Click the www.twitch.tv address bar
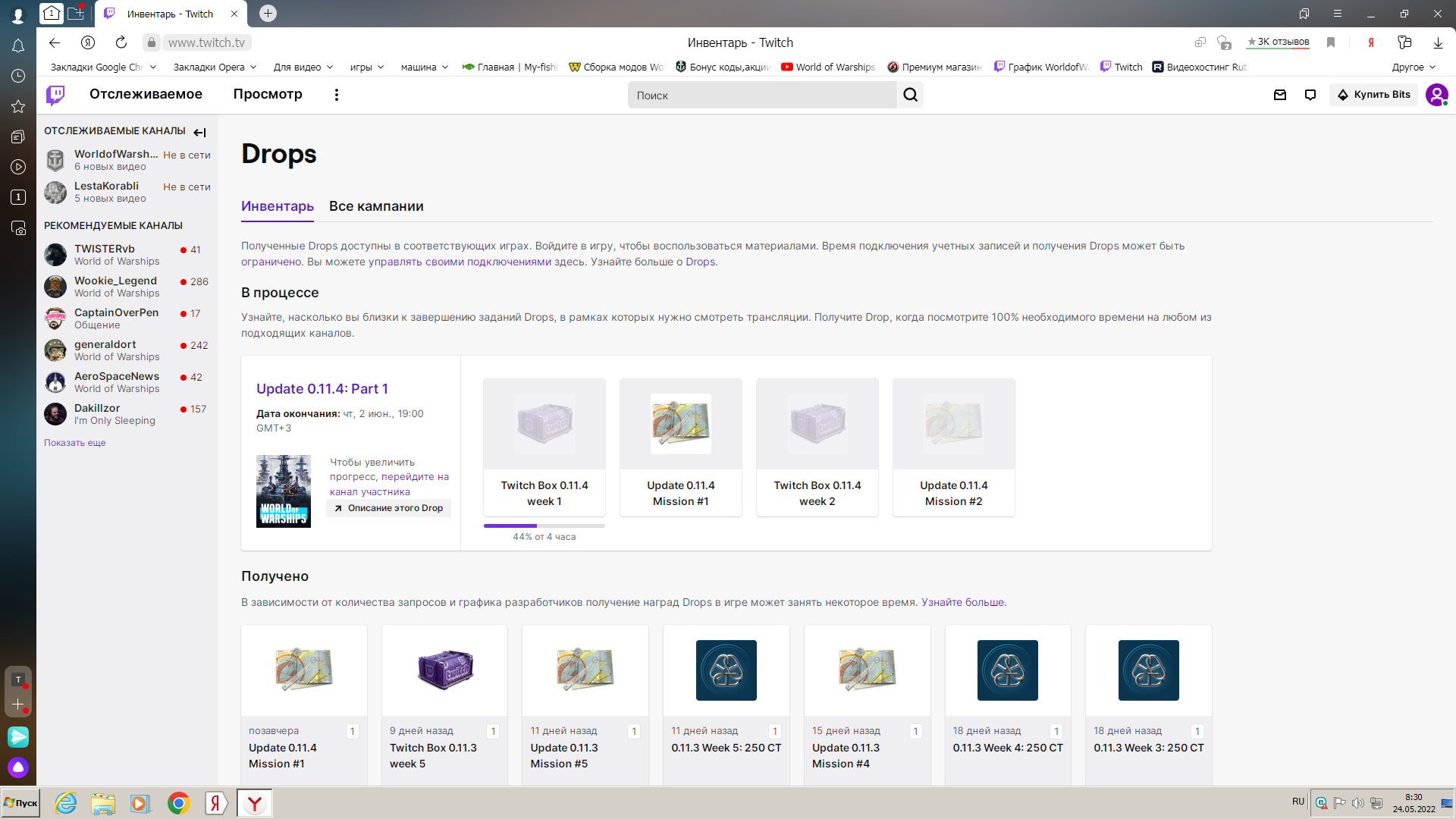Viewport: 1456px width, 819px height. coord(206,42)
